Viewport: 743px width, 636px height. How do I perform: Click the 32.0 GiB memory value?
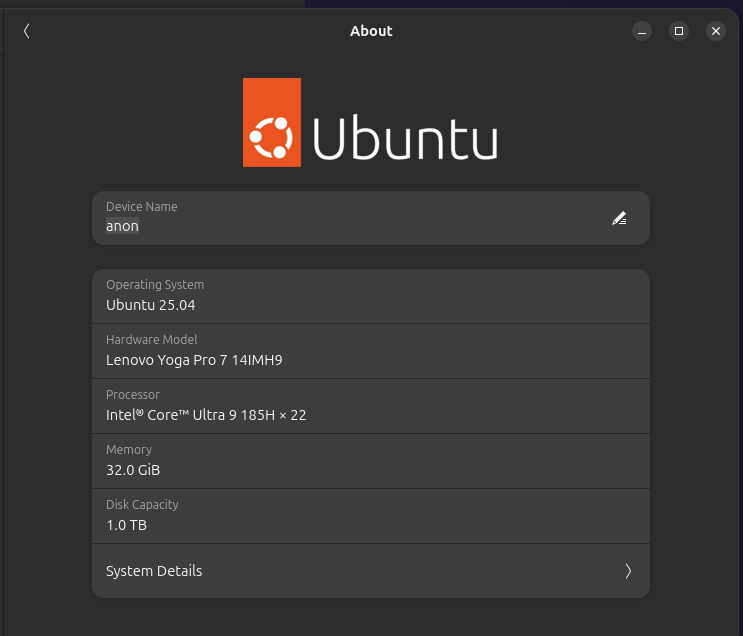point(133,470)
